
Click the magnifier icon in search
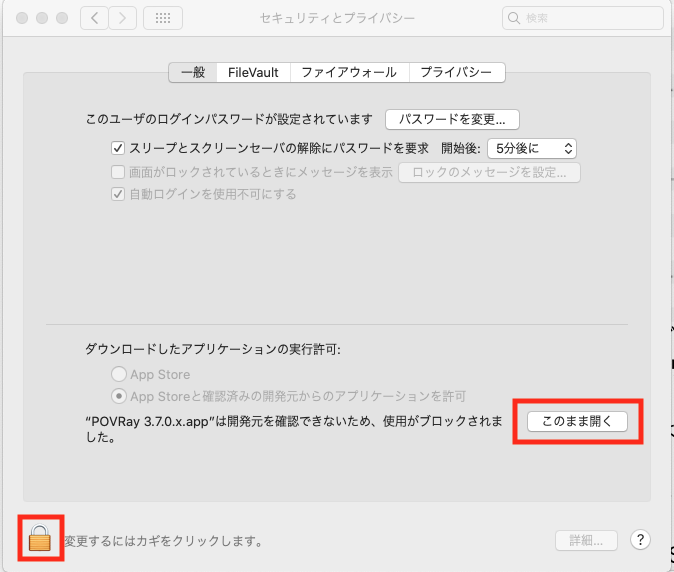(x=515, y=18)
